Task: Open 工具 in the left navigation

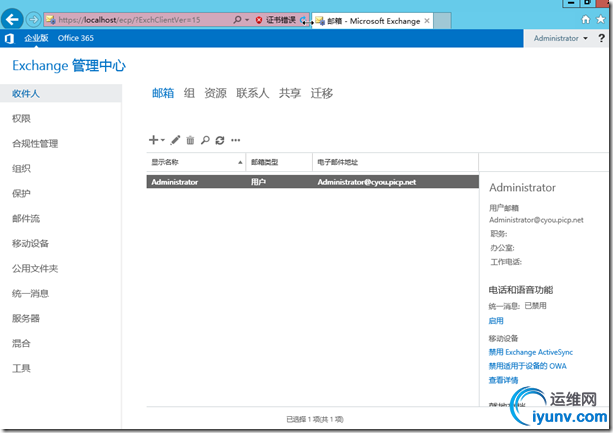Action: coord(21,369)
